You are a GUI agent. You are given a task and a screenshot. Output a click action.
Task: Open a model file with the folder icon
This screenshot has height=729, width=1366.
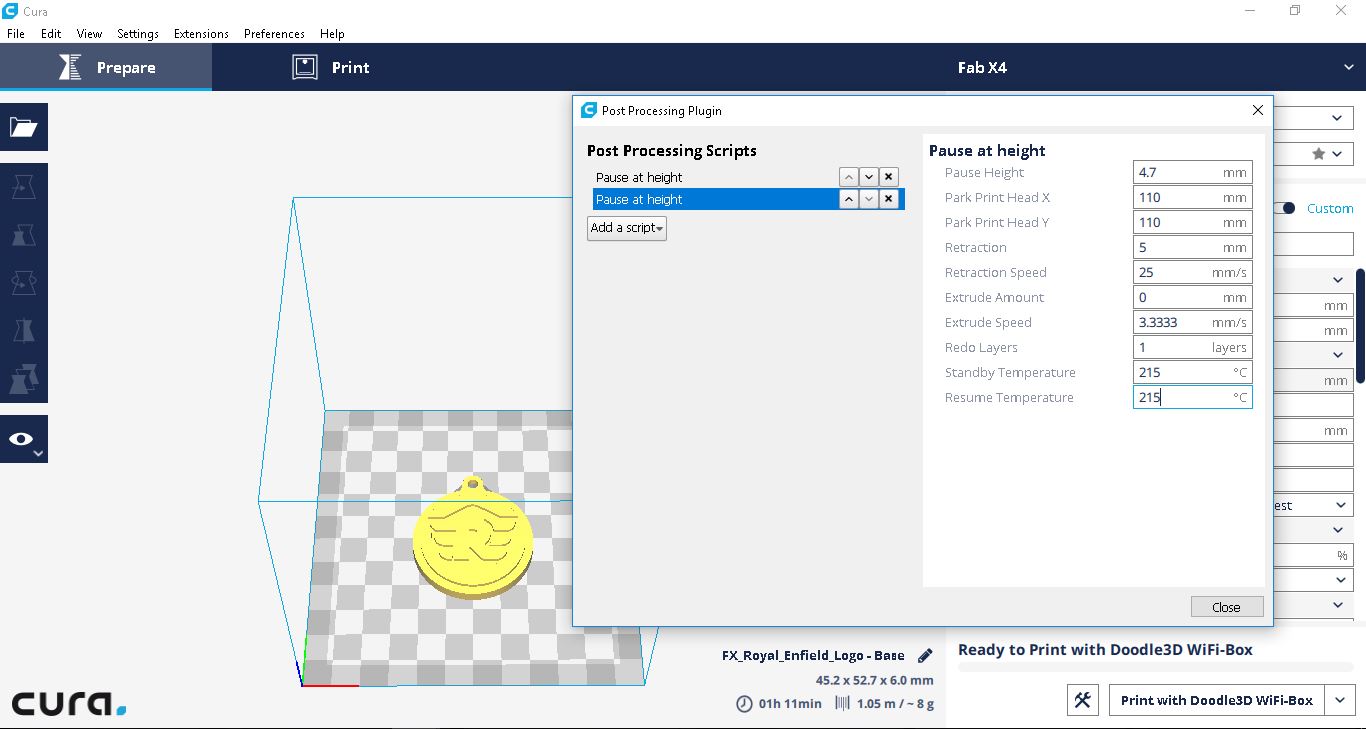pyautogui.click(x=23, y=127)
